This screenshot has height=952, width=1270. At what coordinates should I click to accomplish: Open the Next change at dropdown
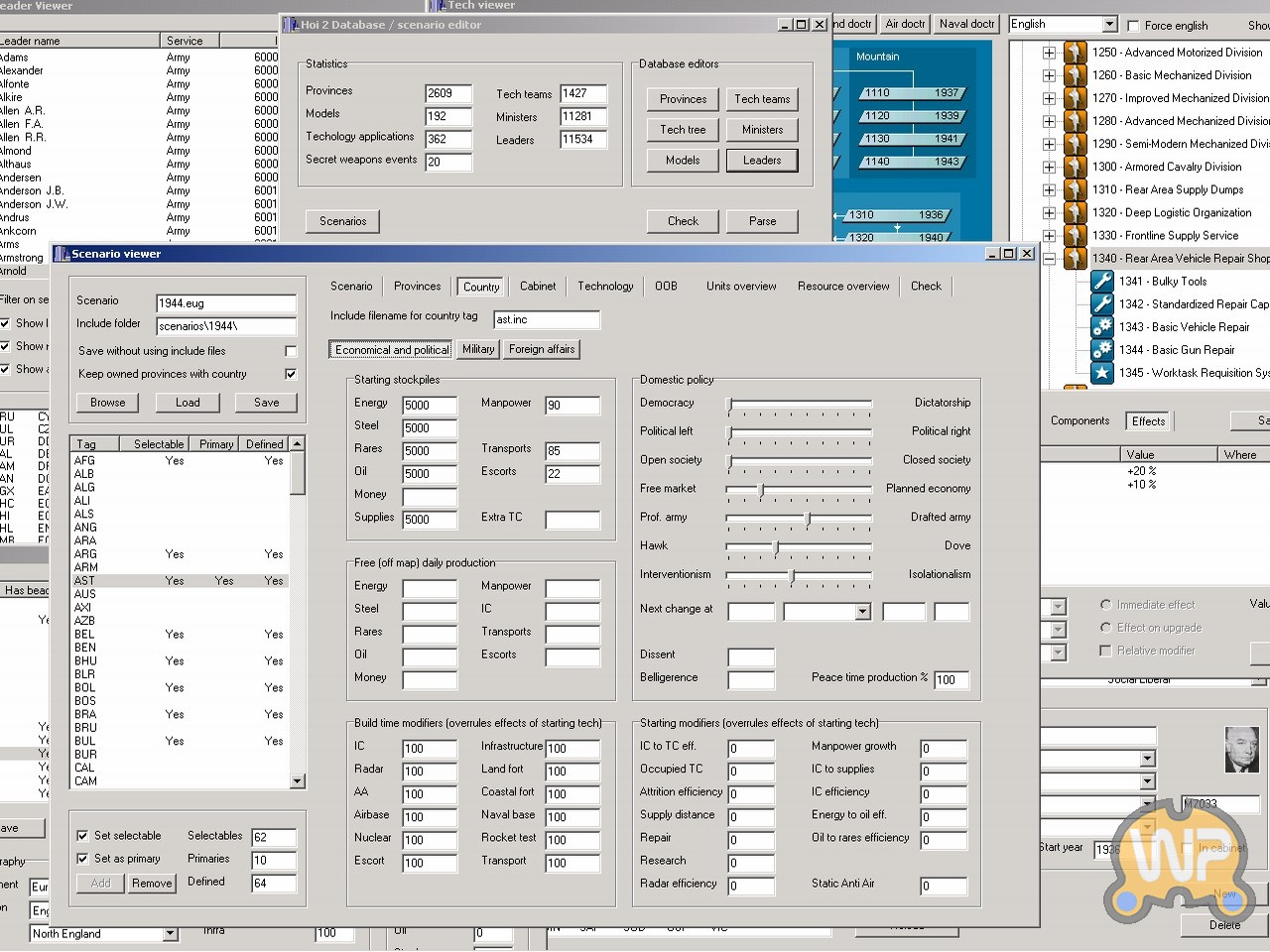[862, 612]
